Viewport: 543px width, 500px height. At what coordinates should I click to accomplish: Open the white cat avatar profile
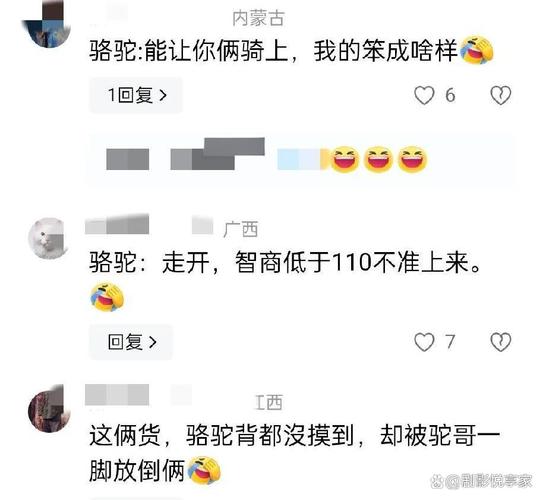point(48,238)
